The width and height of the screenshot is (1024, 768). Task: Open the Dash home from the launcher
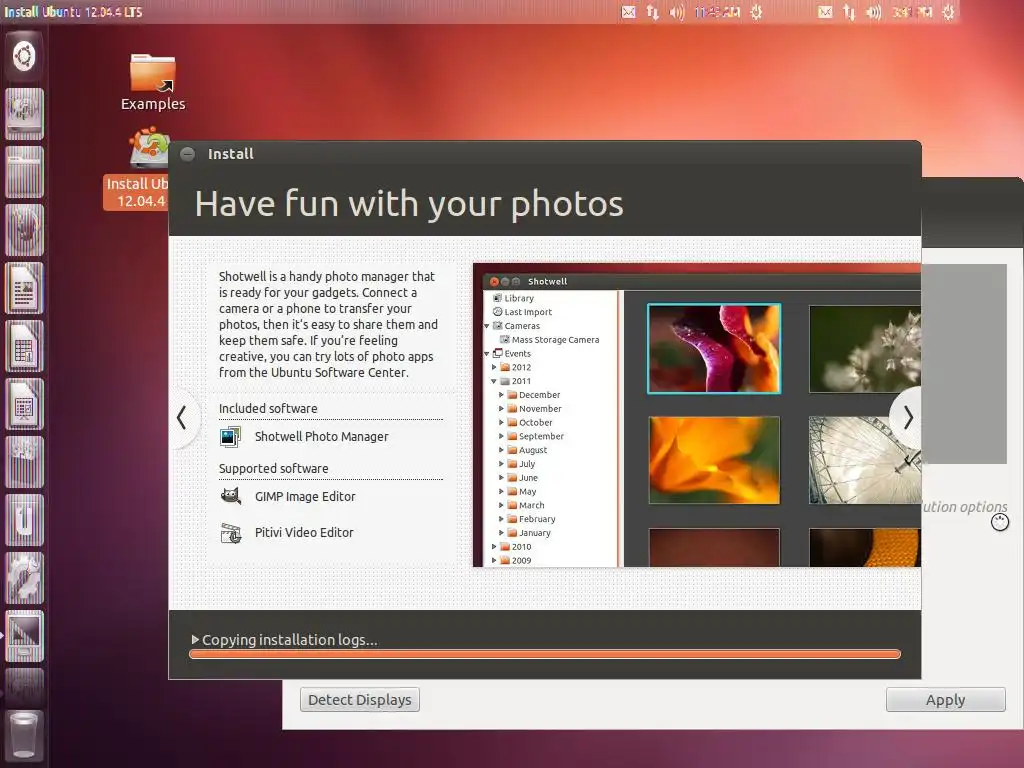(x=24, y=56)
